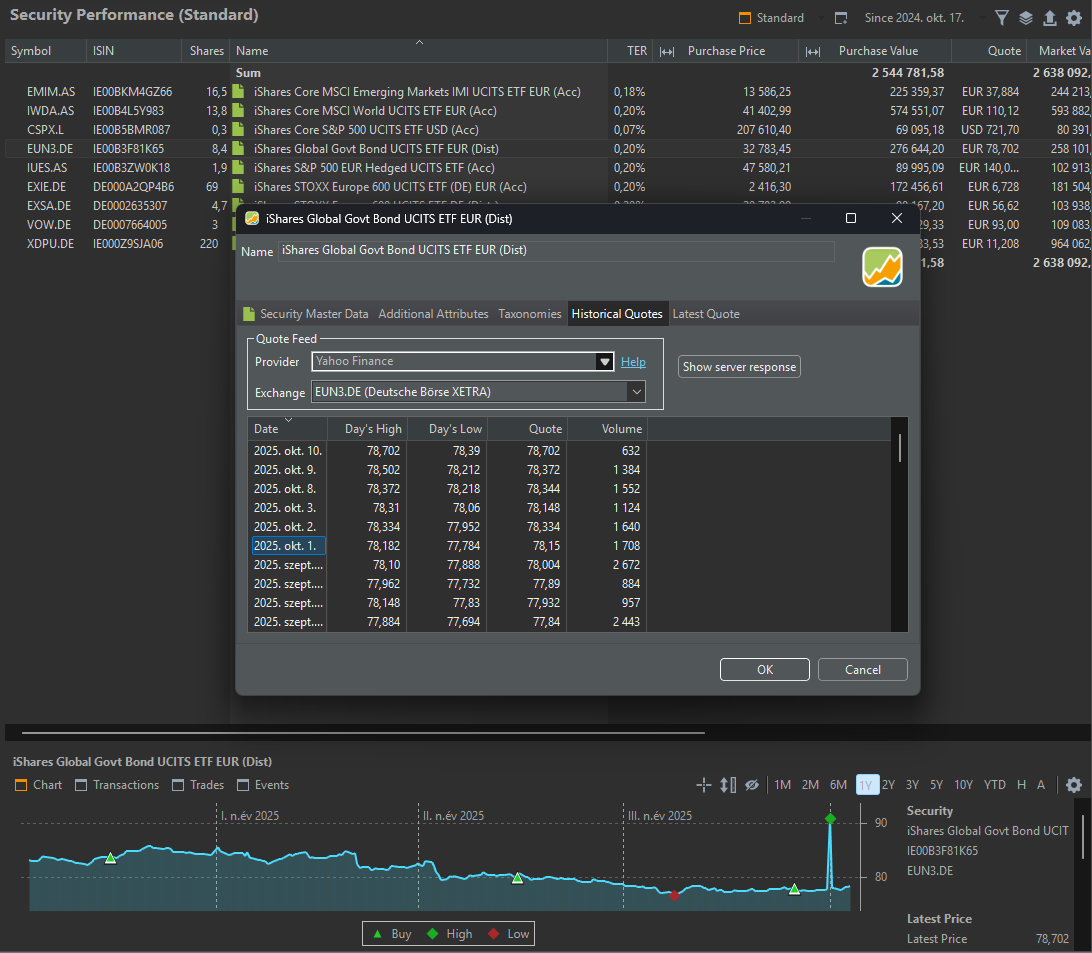
Task: Toggle the chart hide-eye icon
Action: (x=752, y=785)
